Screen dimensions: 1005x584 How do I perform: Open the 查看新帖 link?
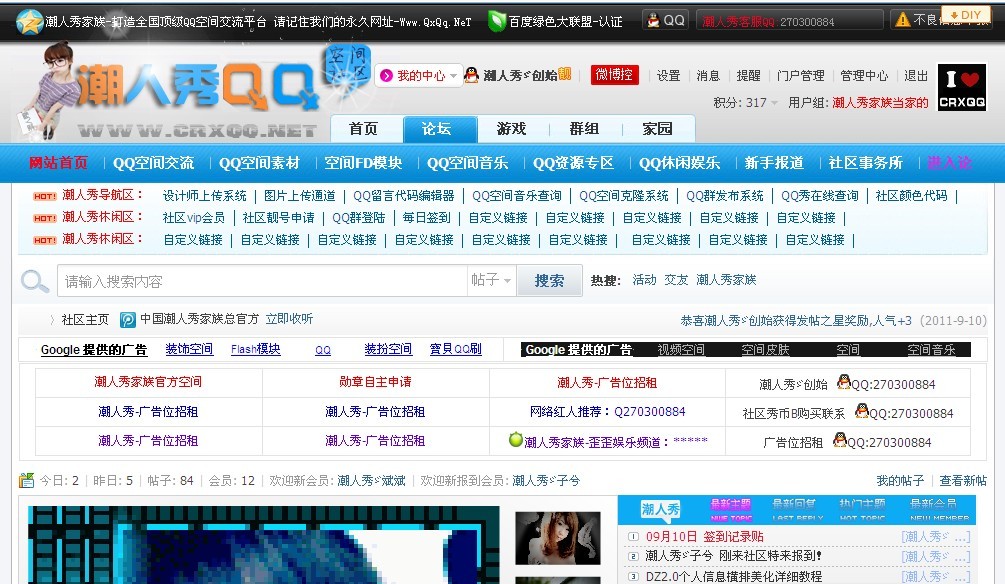point(963,480)
